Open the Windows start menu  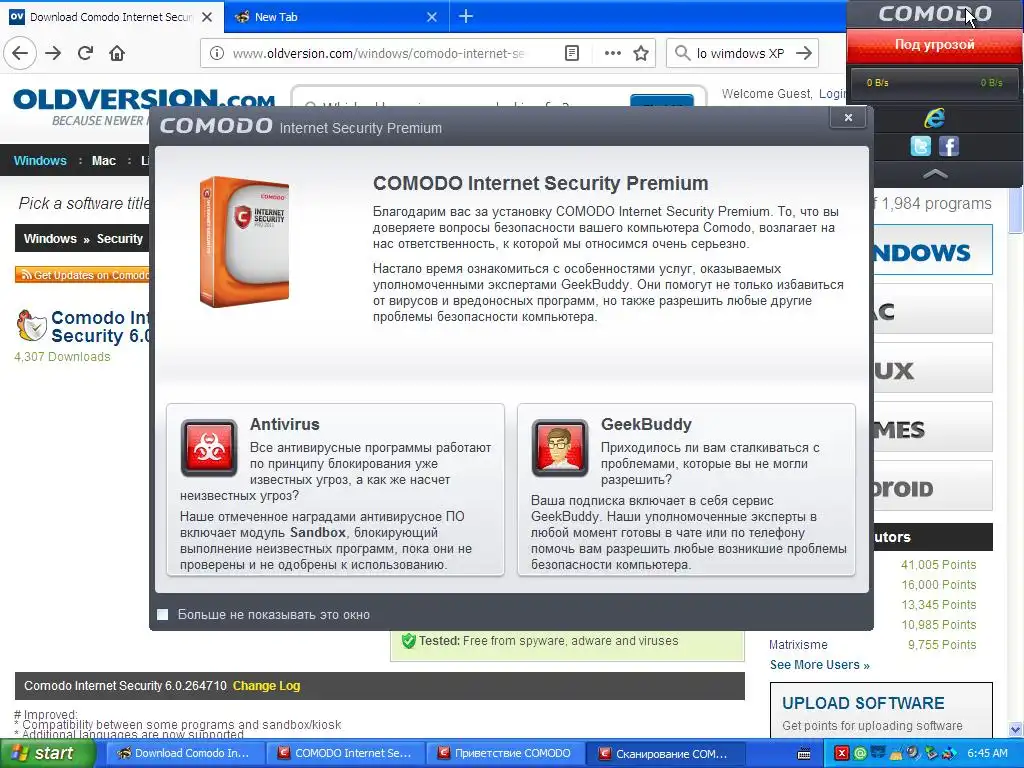tap(46, 754)
